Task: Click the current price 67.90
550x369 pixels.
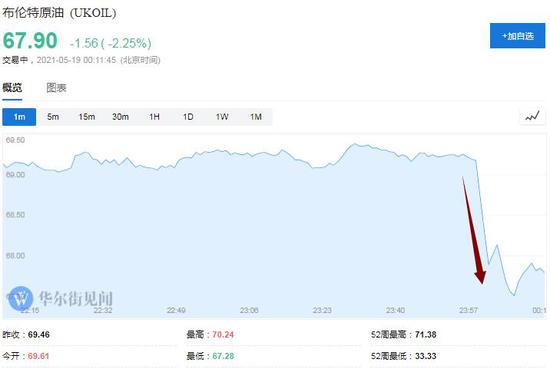Action: coord(30,40)
